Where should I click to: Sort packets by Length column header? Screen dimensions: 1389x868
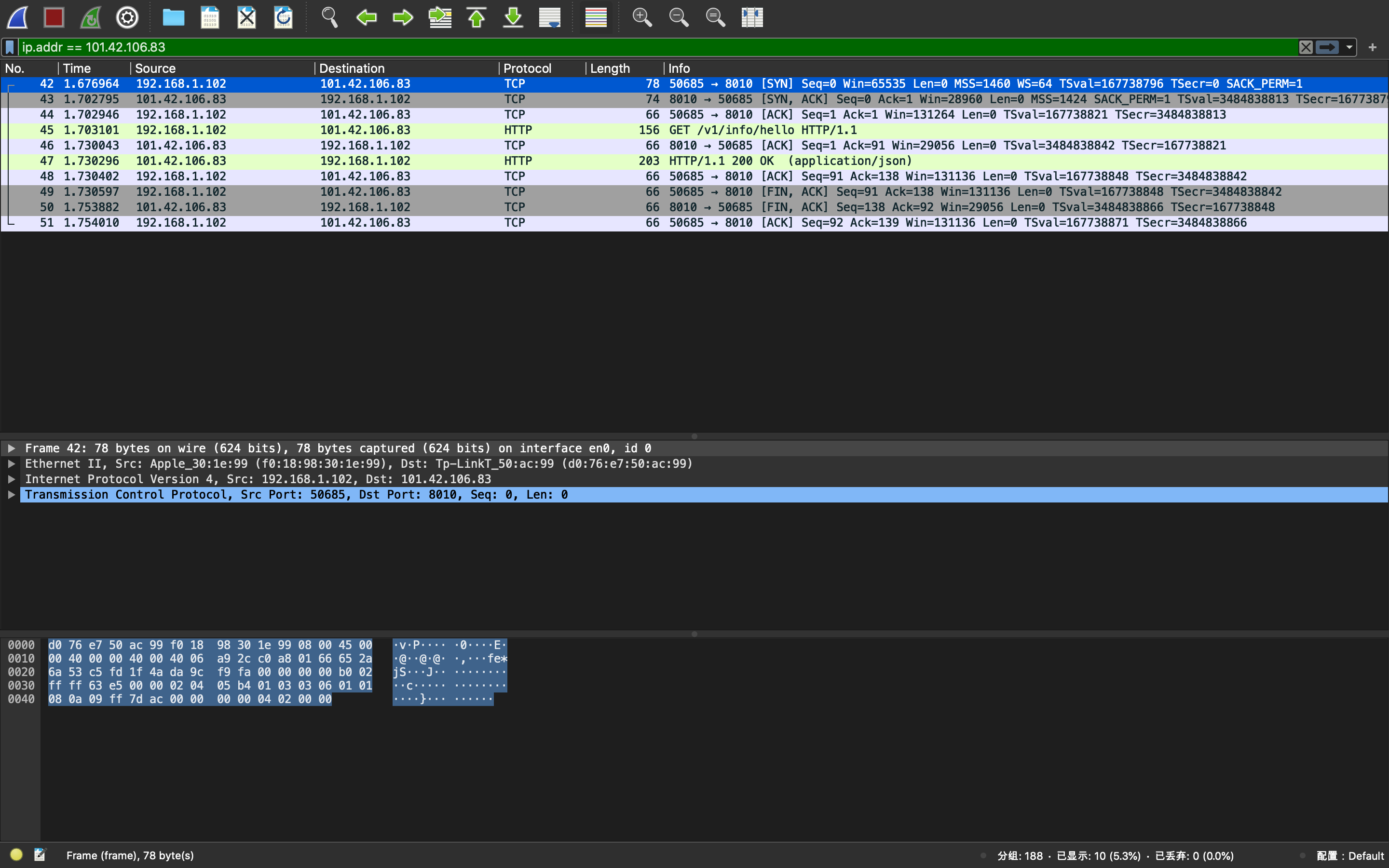625,68
